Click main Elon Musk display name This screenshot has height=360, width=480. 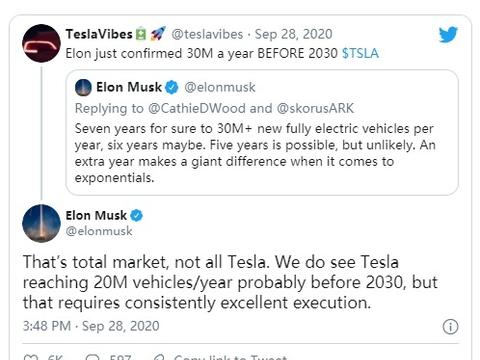96,215
